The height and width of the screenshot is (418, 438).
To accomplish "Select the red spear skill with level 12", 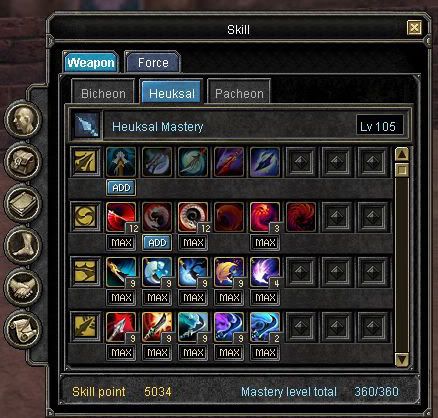I will point(121,217).
